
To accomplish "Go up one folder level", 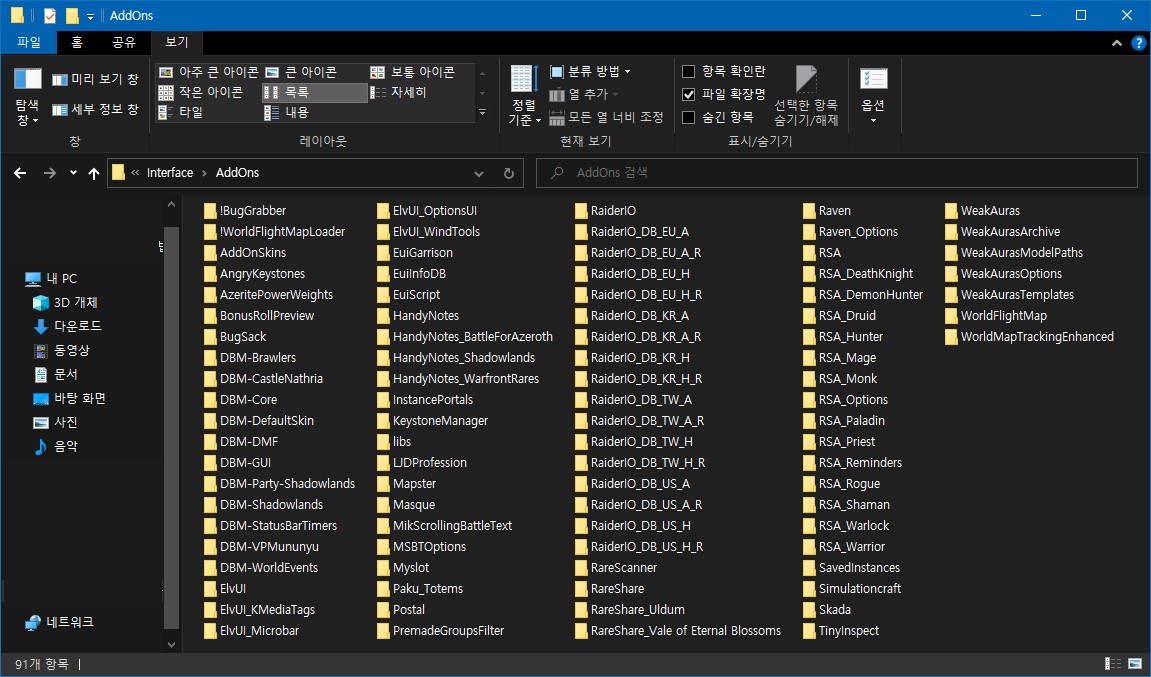I will click(94, 173).
